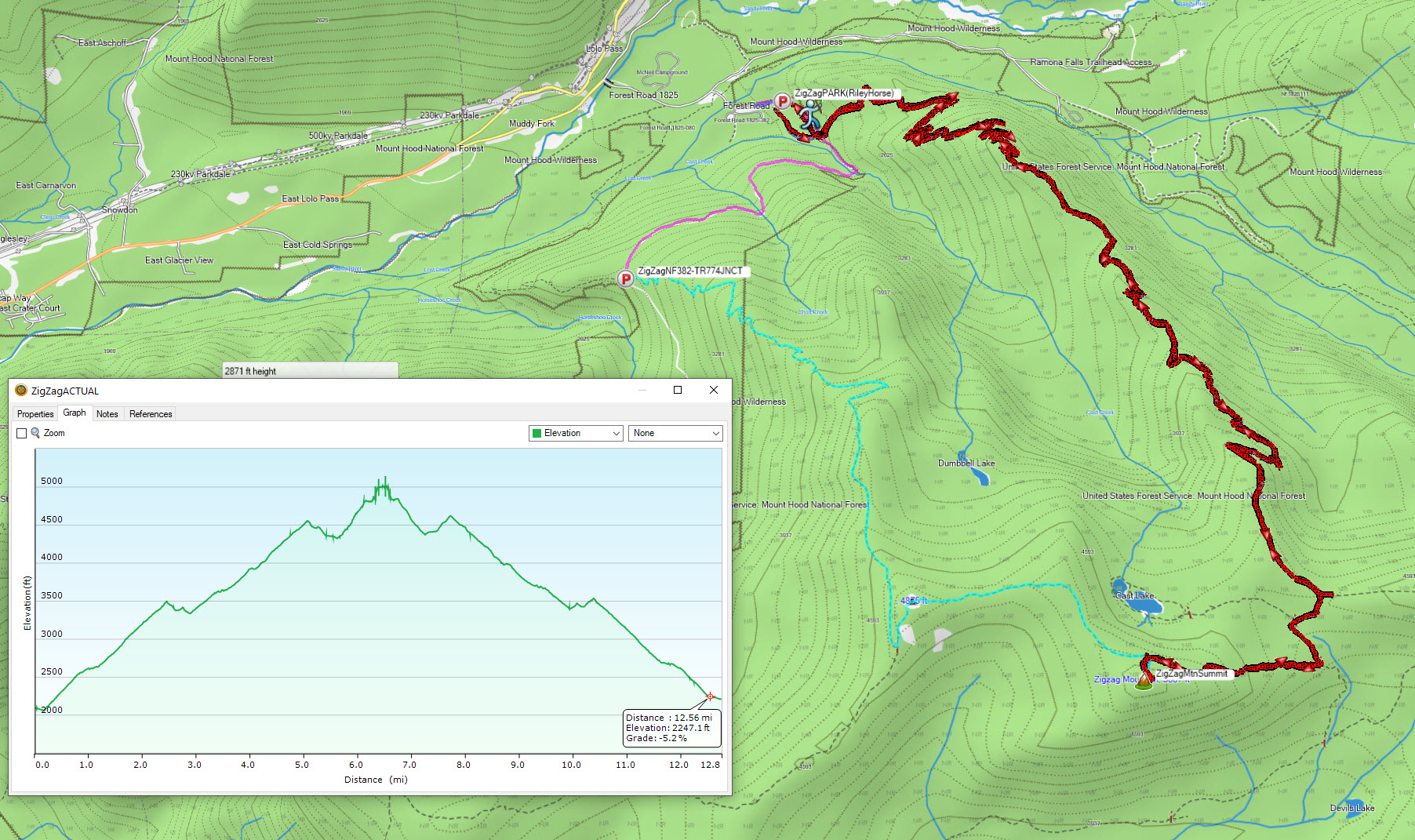
Task: Select the ZigZagMtnSummit mountain peak icon
Action: 1144,681
